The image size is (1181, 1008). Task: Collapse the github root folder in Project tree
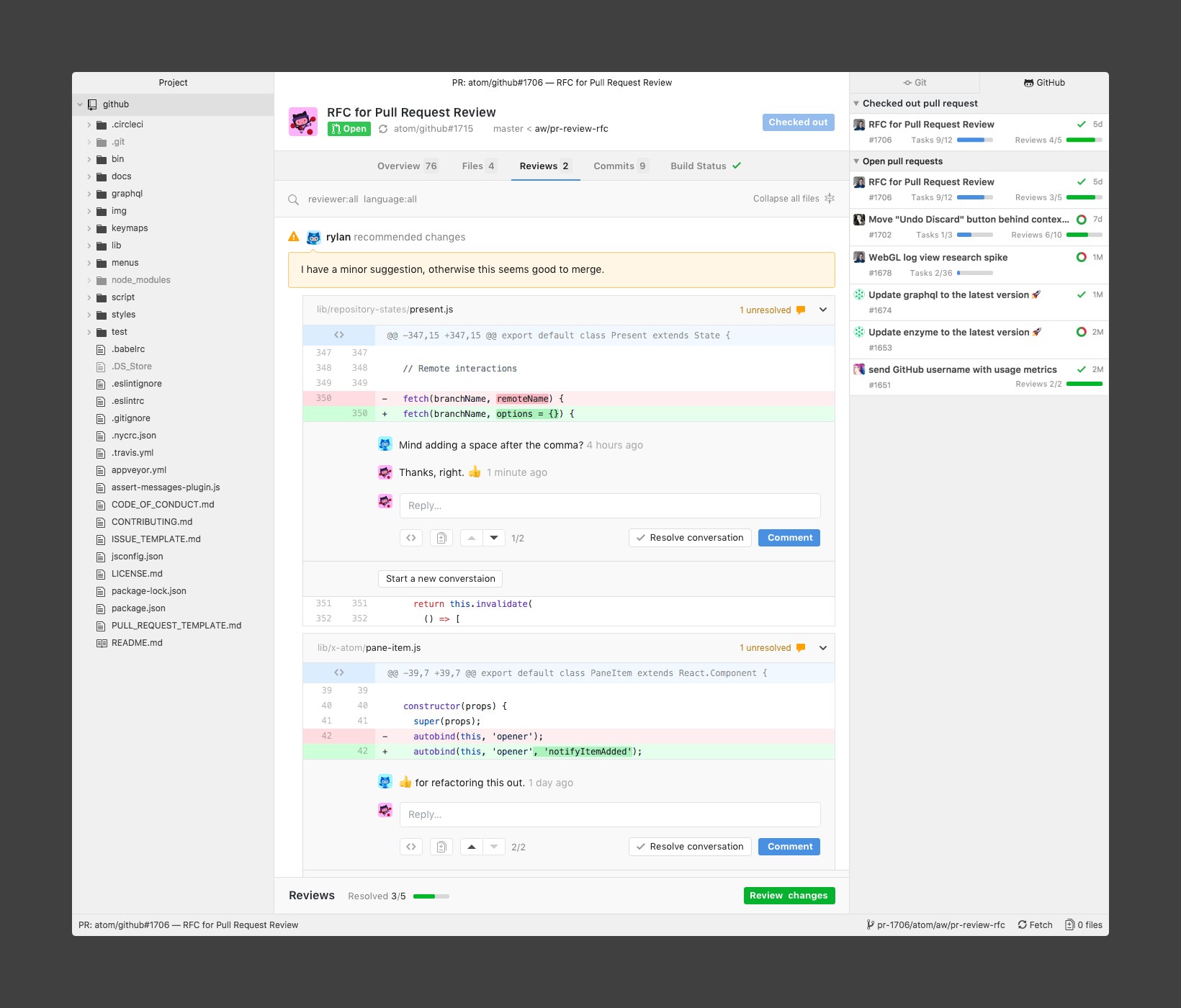(80, 104)
